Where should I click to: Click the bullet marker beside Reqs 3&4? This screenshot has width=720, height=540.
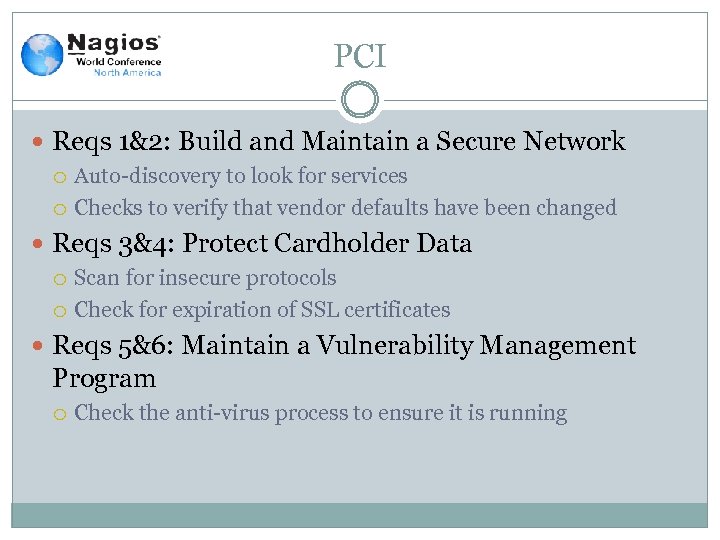39,245
